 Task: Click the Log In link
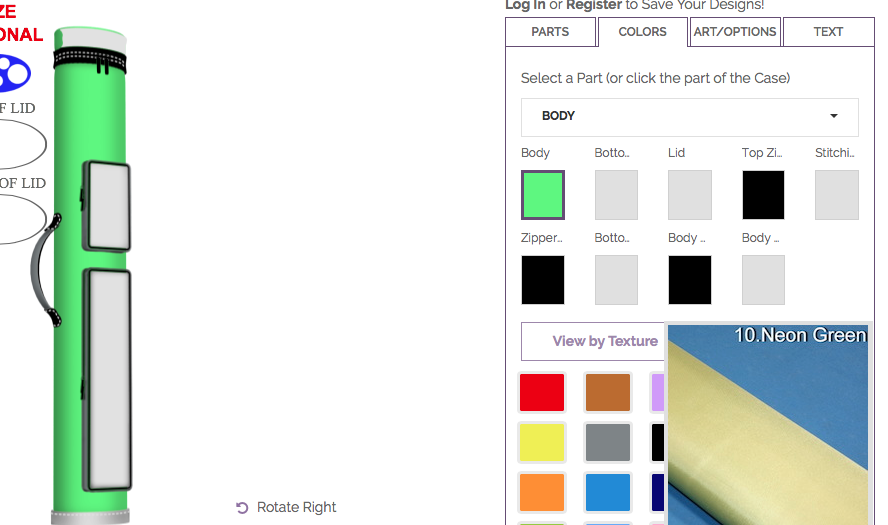tap(525, 5)
